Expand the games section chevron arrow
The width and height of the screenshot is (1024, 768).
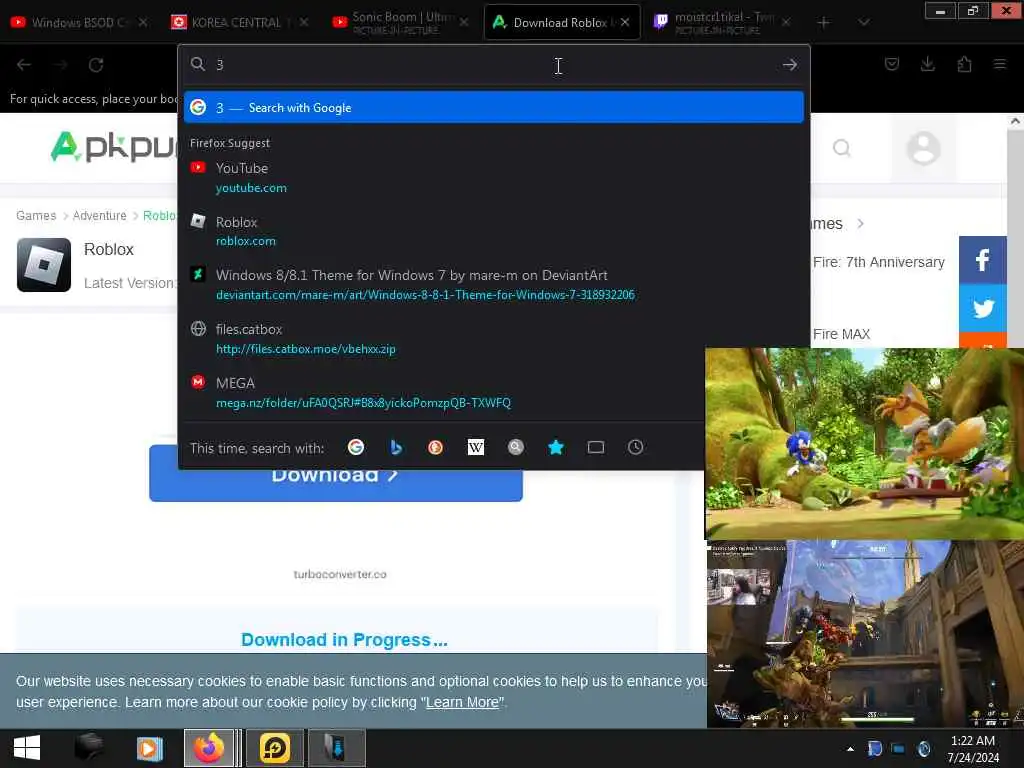861,223
